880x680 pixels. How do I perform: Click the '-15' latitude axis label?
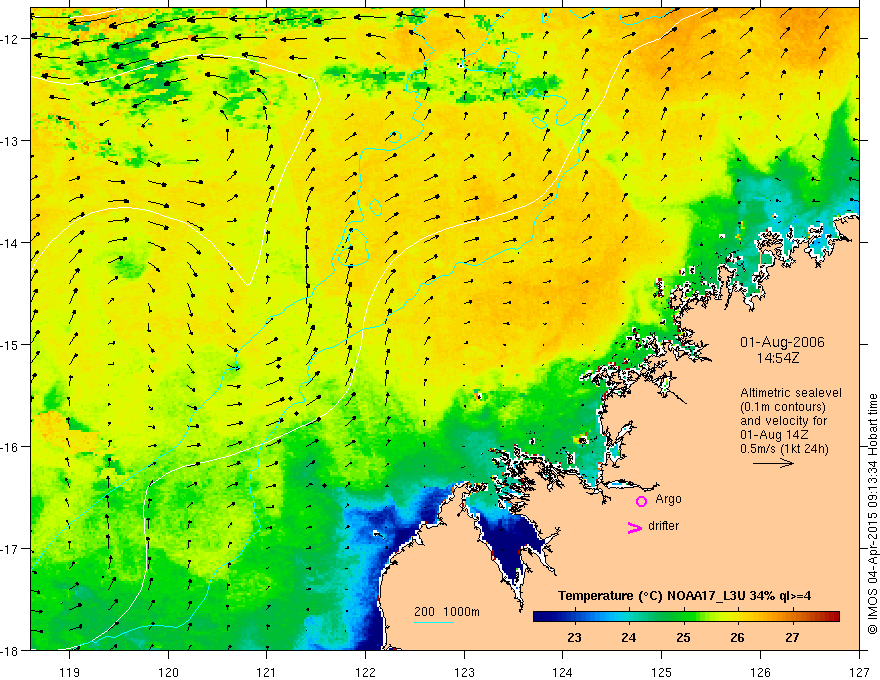pos(11,345)
